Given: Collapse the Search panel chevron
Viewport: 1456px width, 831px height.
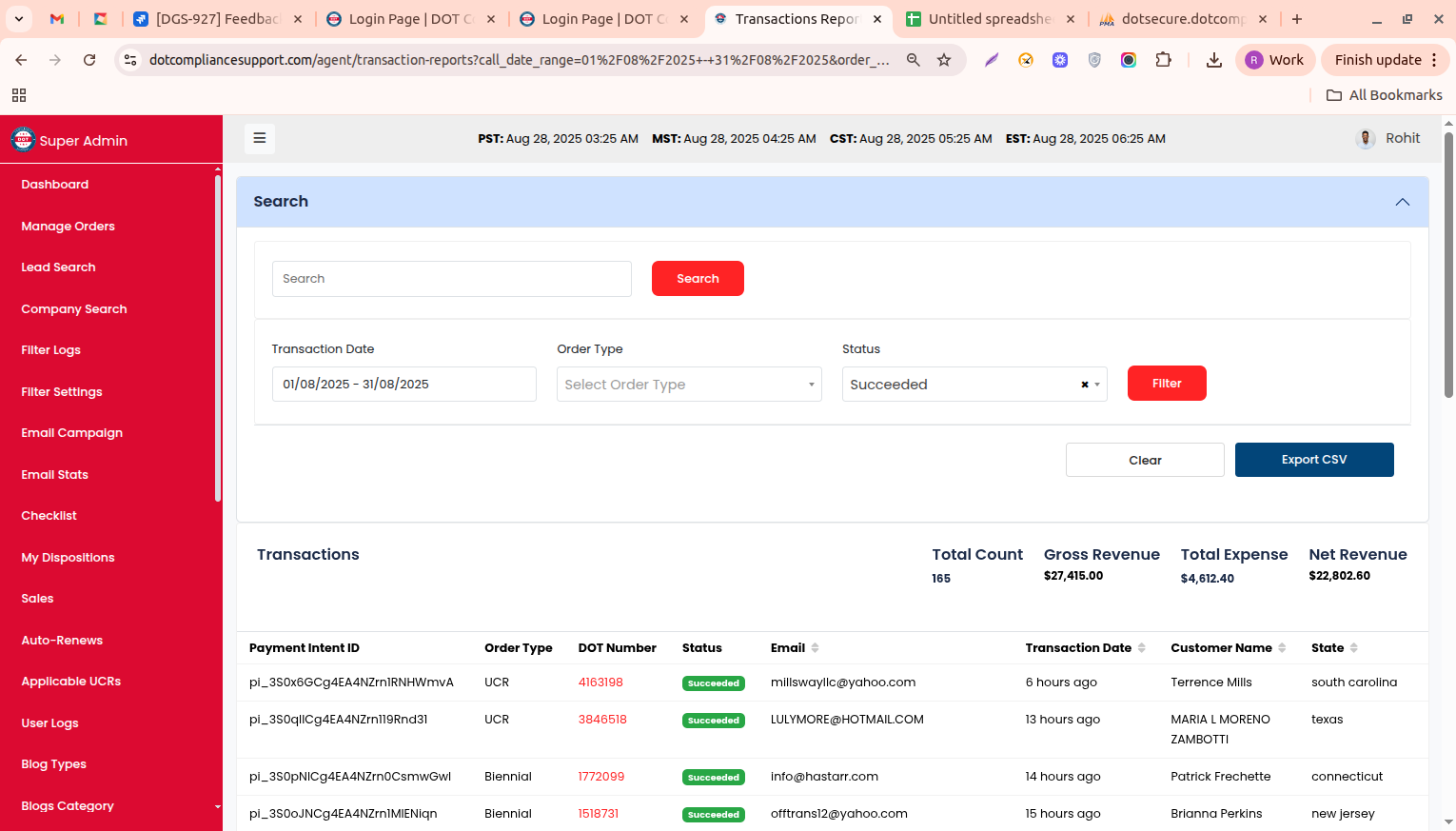Looking at the screenshot, I should pos(1402,202).
